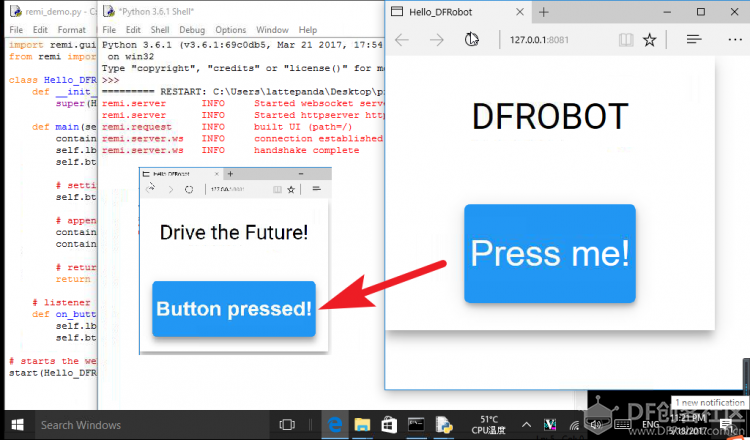The width and height of the screenshot is (750, 440).
Task: Open File Explorer from taskbar
Action: click(x=362, y=425)
